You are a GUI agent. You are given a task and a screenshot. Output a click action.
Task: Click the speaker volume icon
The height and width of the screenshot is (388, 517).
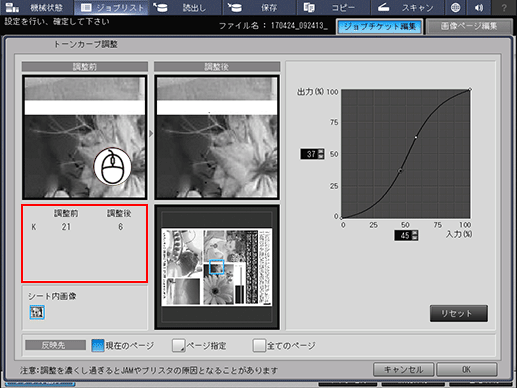coord(479,7)
